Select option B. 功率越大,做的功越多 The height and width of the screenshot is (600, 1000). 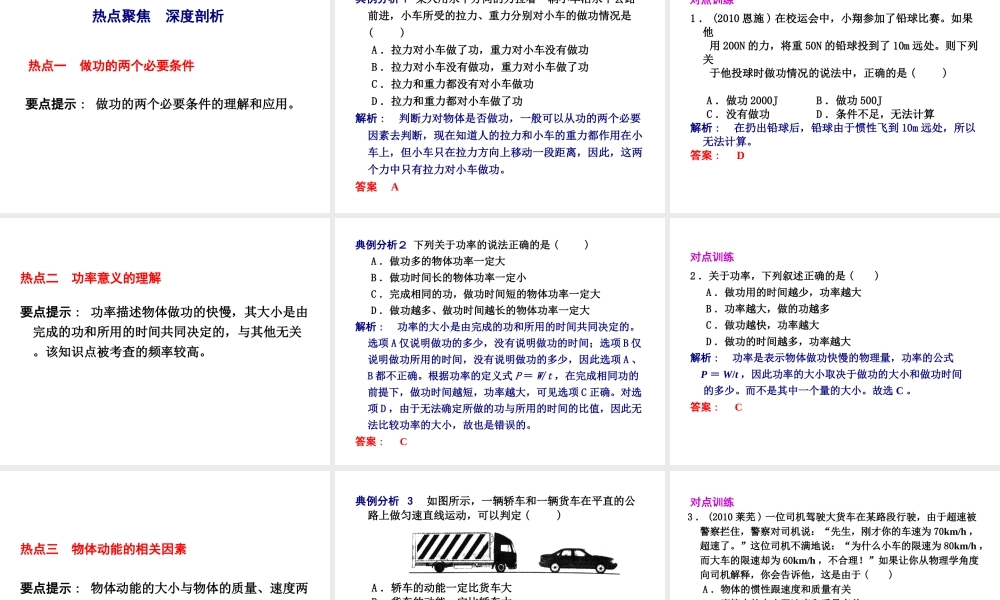[x=768, y=309]
